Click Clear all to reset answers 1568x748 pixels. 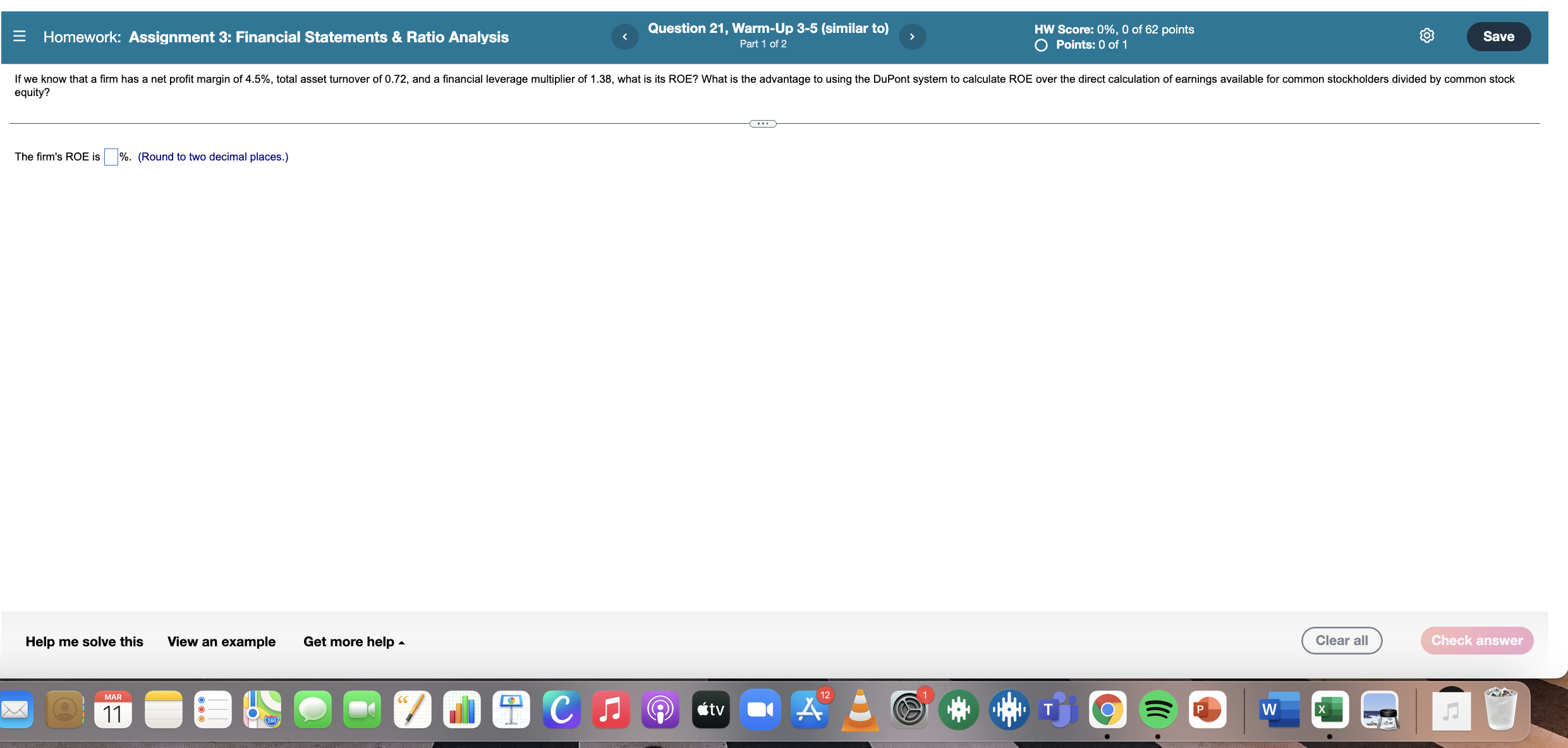(x=1341, y=640)
